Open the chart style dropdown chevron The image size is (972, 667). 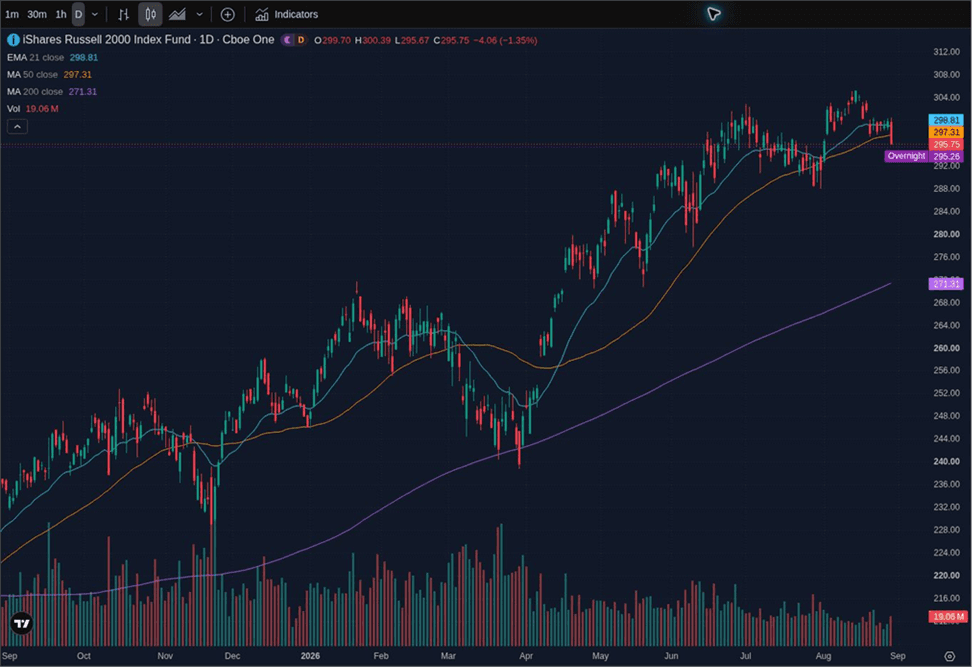pos(200,14)
